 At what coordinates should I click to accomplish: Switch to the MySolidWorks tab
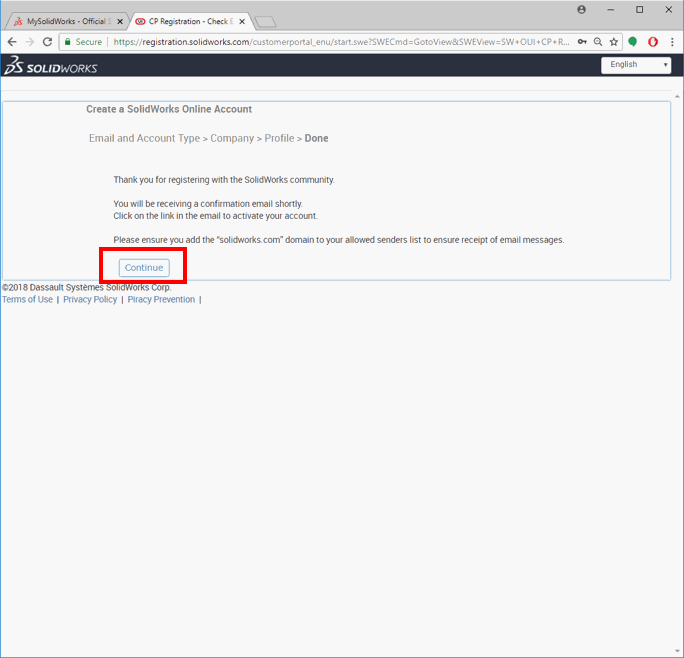coord(63,21)
